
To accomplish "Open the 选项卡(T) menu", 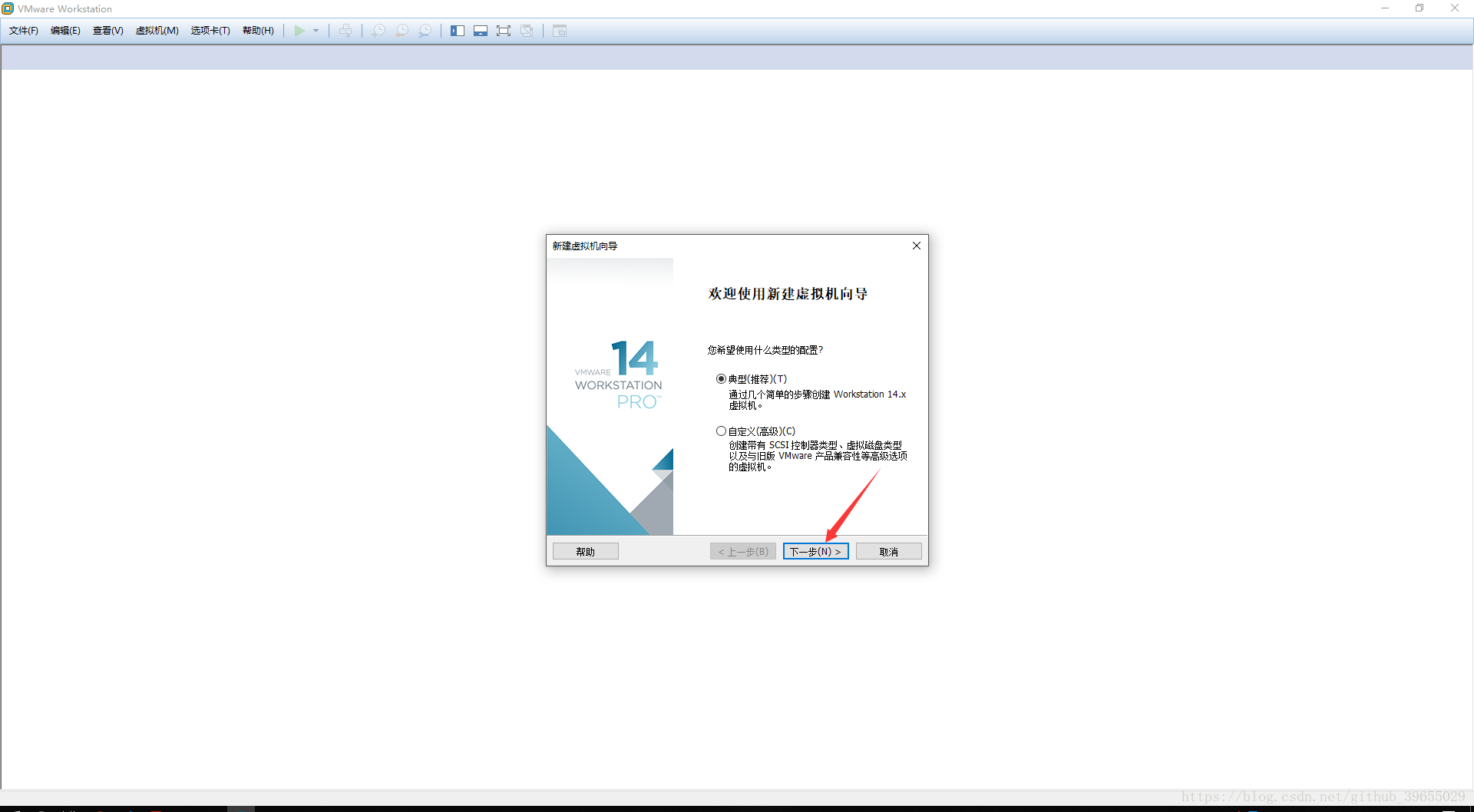I will pos(210,31).
